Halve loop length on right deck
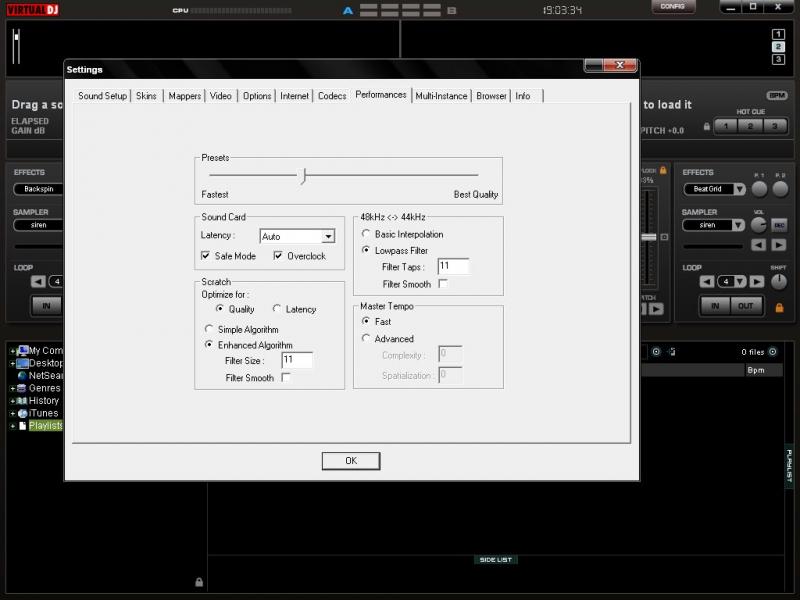This screenshot has height=600, width=800. coord(707,282)
